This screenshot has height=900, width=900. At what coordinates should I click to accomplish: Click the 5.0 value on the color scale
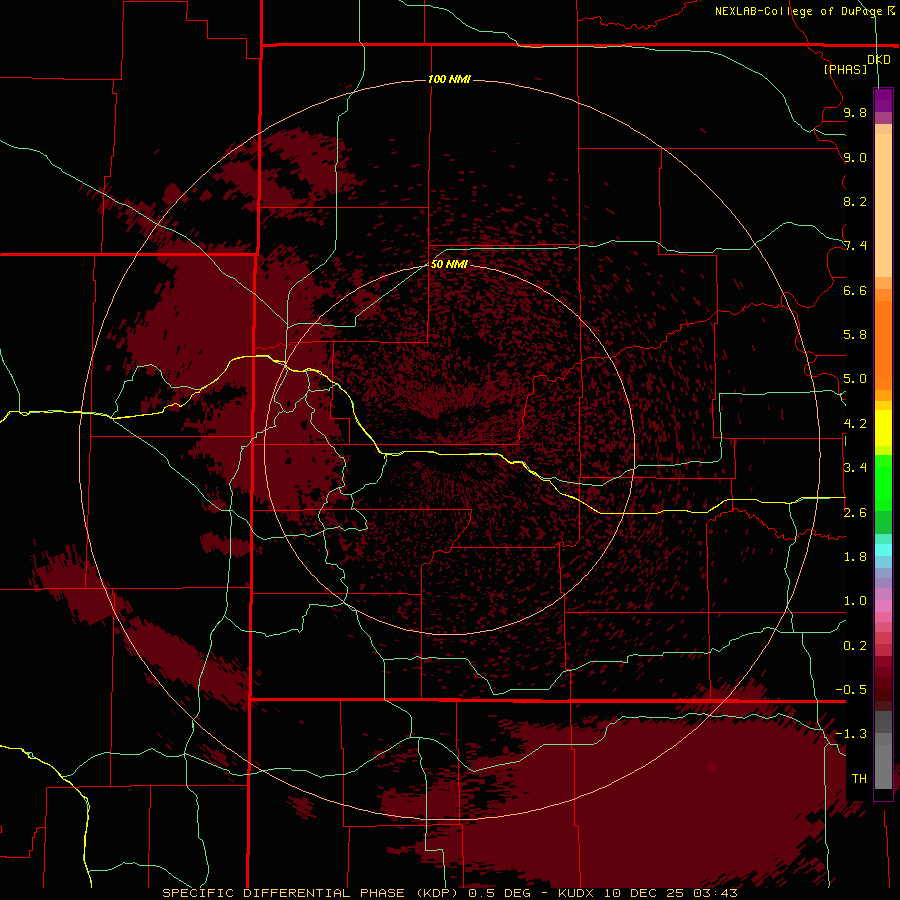[x=855, y=379]
